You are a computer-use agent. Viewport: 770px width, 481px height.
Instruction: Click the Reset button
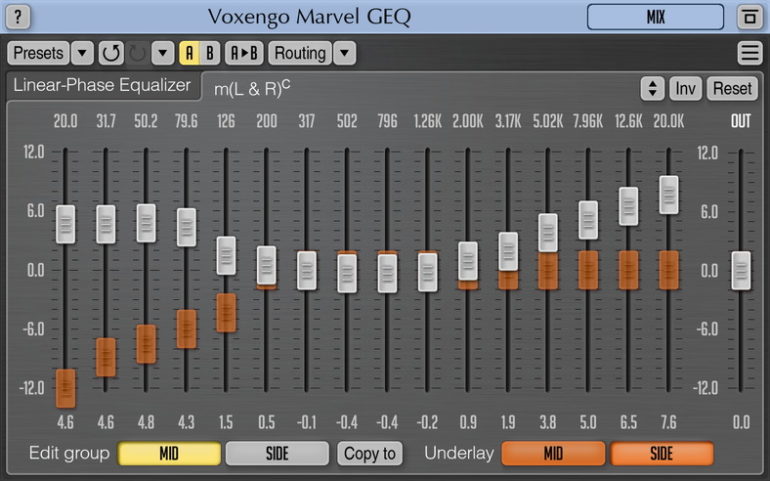[x=732, y=88]
